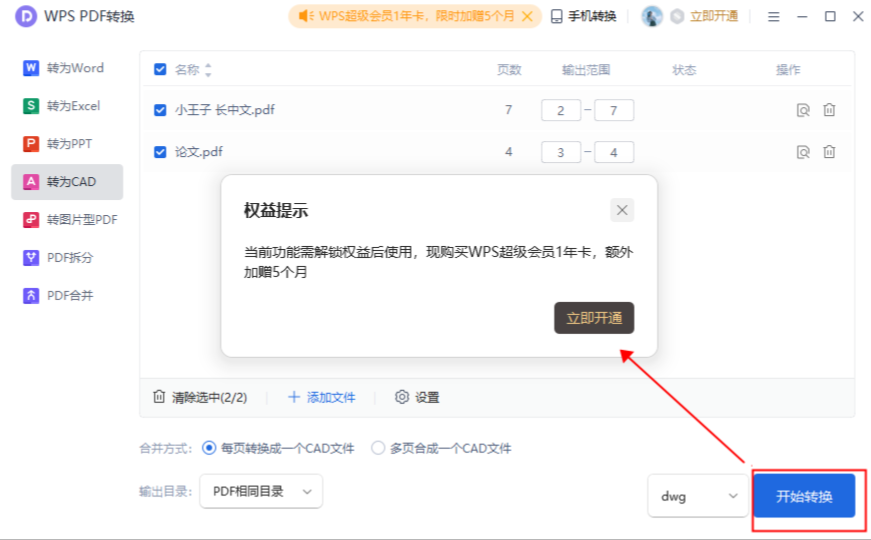Uncheck 论文.pdf checkbox
The height and width of the screenshot is (540, 871).
click(160, 152)
